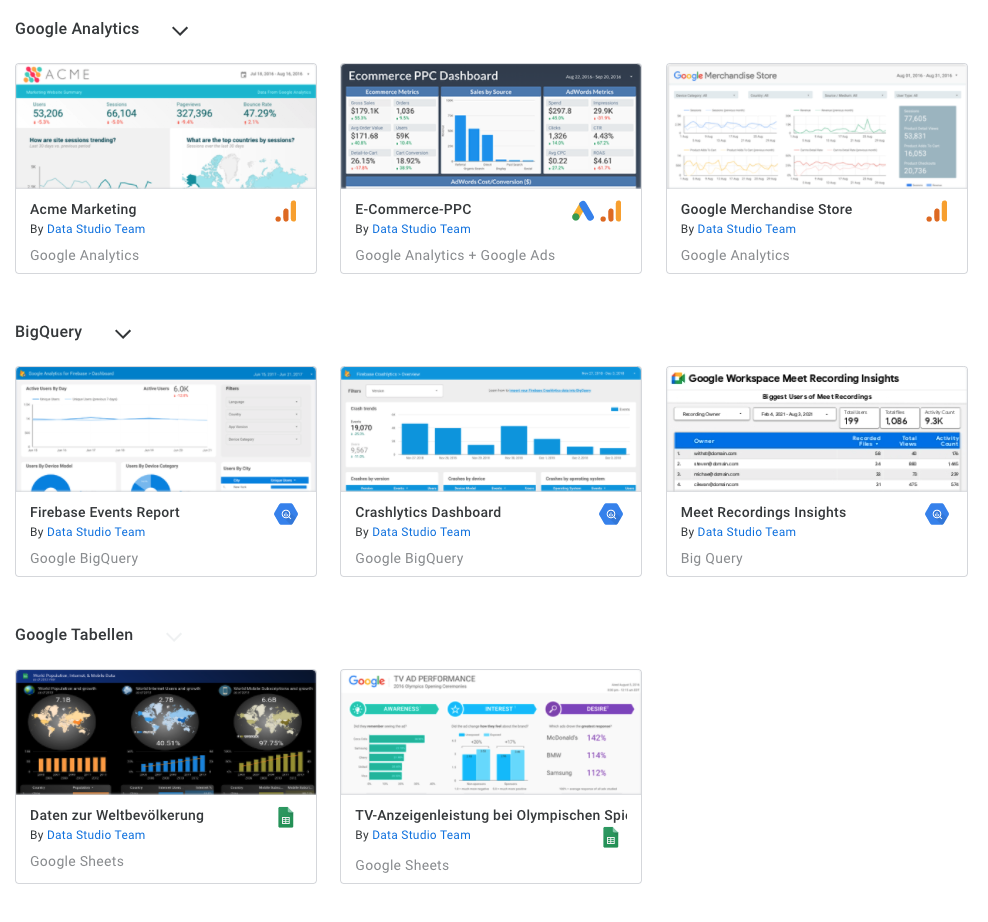The width and height of the screenshot is (988, 922).
Task: Click 'Google Analytics' label under Acme Marketing
Action: point(84,255)
